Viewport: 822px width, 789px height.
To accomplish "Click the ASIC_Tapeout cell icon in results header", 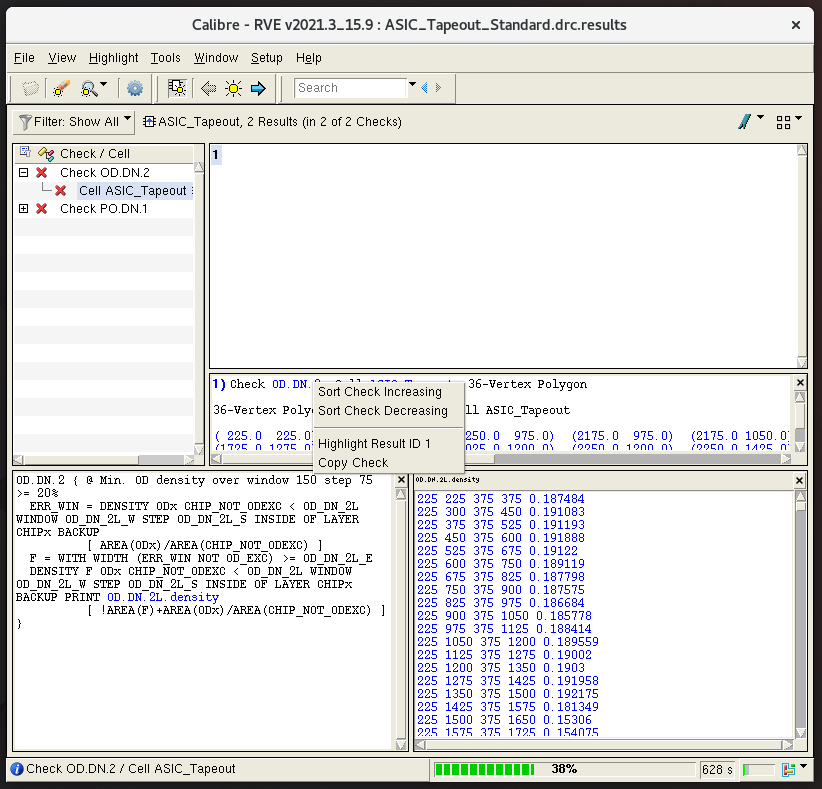I will 149,122.
